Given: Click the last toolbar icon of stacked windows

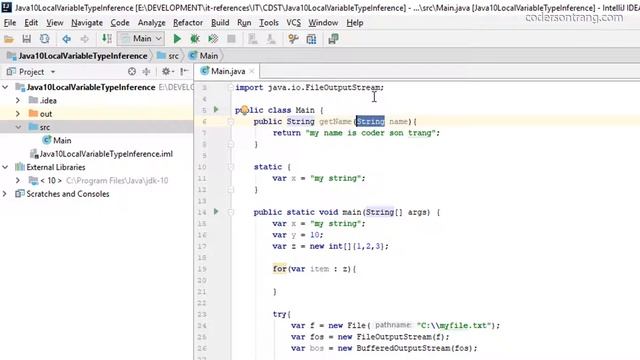Looking at the screenshot, I should (333, 39).
